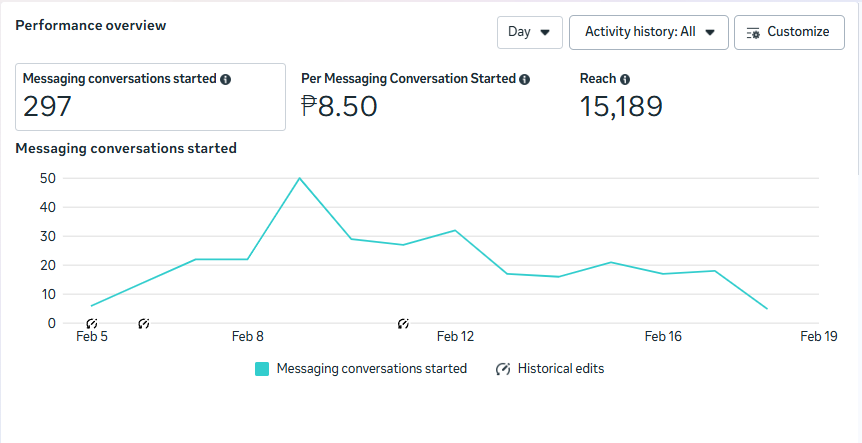Select the Reach metric showing 15,189
This screenshot has height=443, width=862.
[621, 97]
